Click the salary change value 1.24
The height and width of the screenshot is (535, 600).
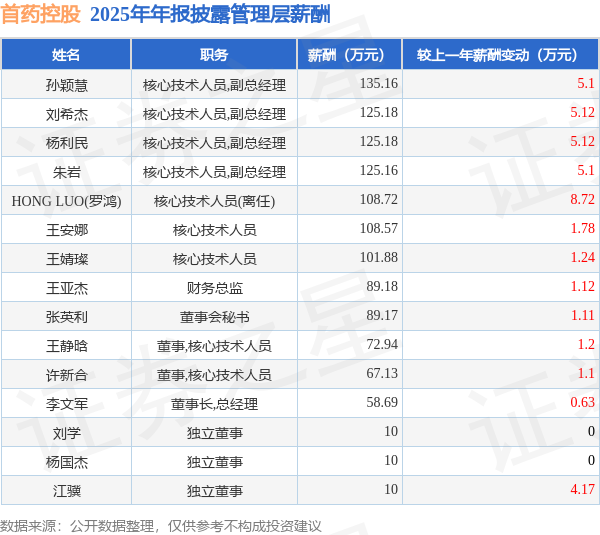click(582, 258)
